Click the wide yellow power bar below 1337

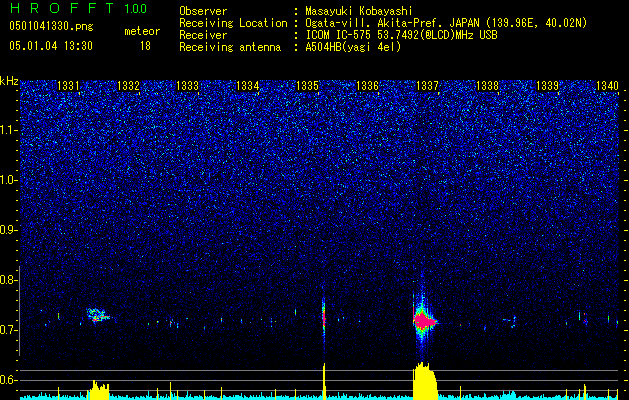click(425, 381)
